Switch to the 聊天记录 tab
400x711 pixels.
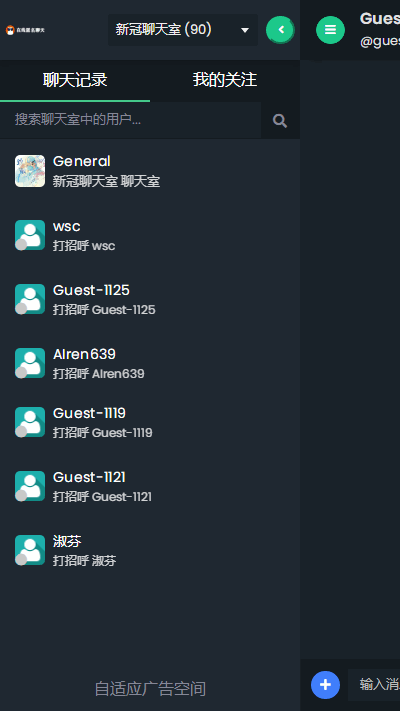click(75, 80)
